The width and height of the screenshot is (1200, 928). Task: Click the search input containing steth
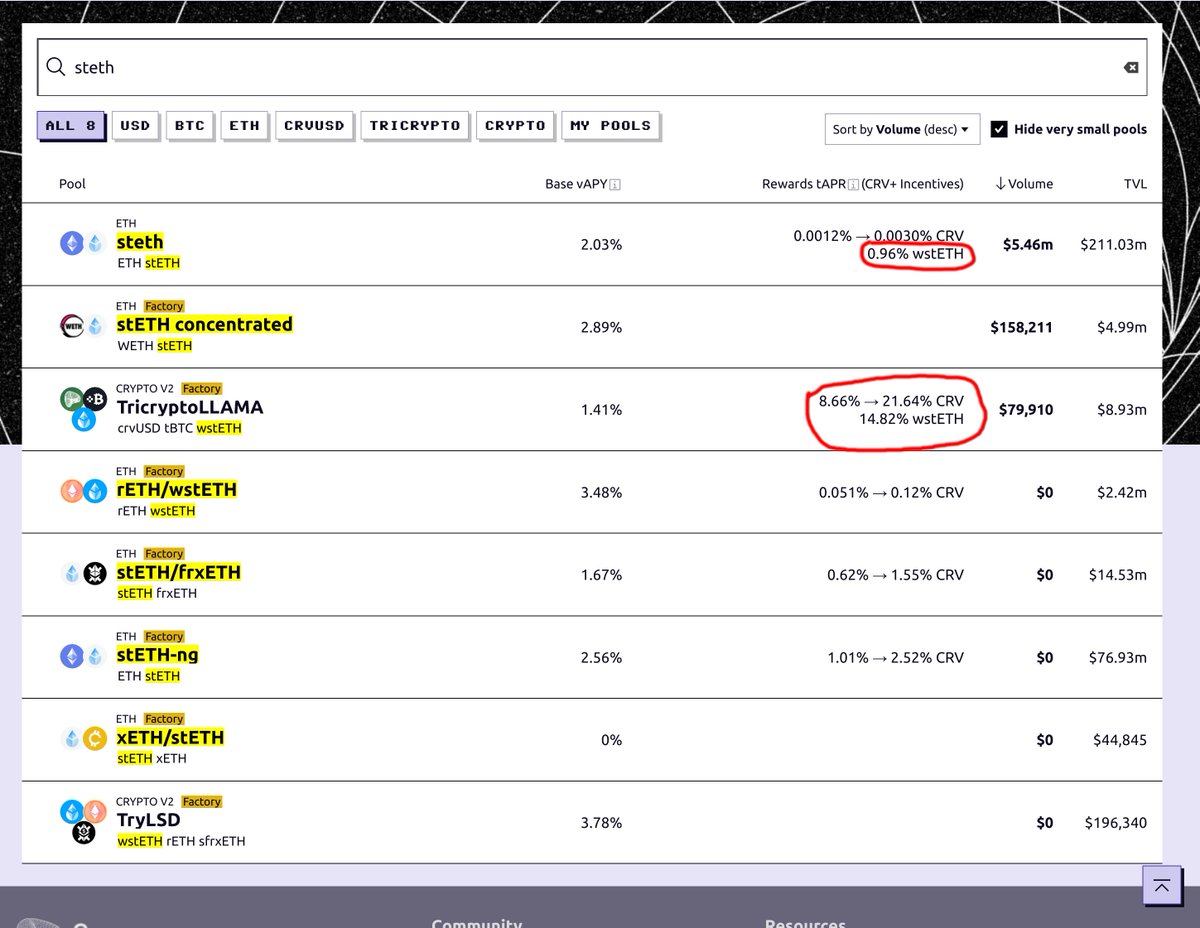pyautogui.click(x=592, y=67)
